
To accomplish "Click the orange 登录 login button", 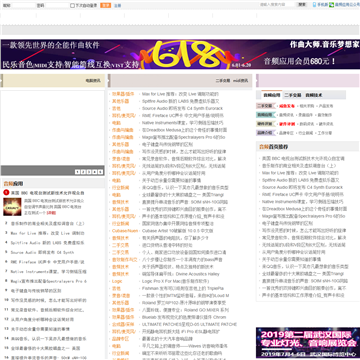I will (105, 5).
